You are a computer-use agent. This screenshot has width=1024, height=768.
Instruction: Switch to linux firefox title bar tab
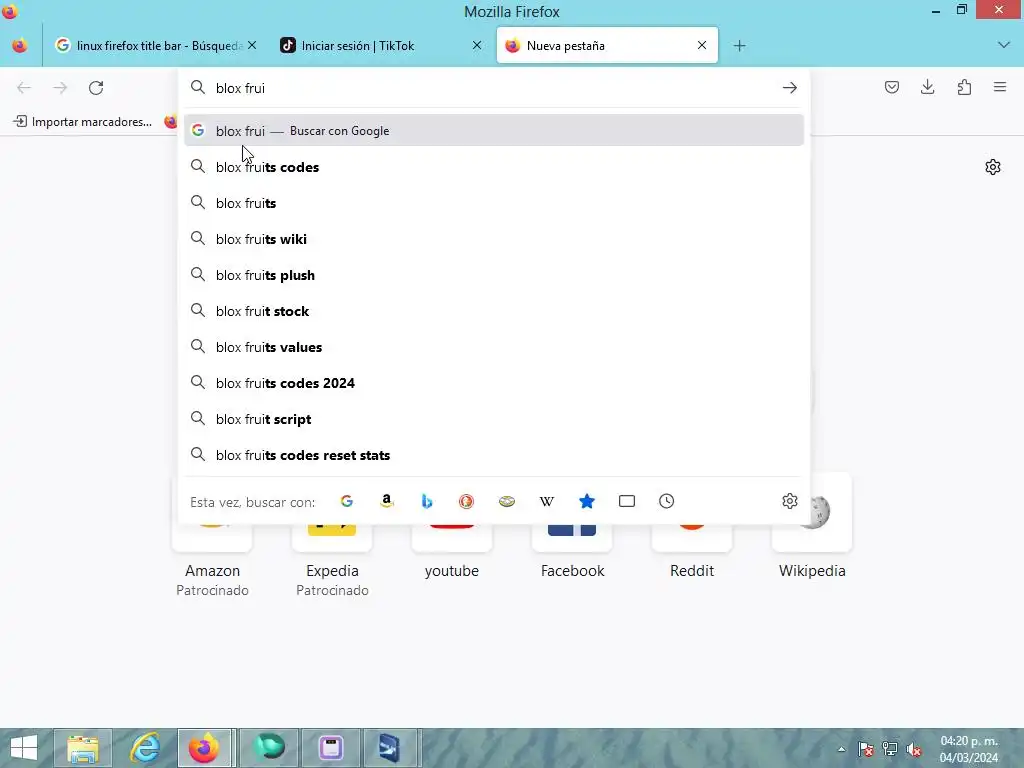coord(157,46)
